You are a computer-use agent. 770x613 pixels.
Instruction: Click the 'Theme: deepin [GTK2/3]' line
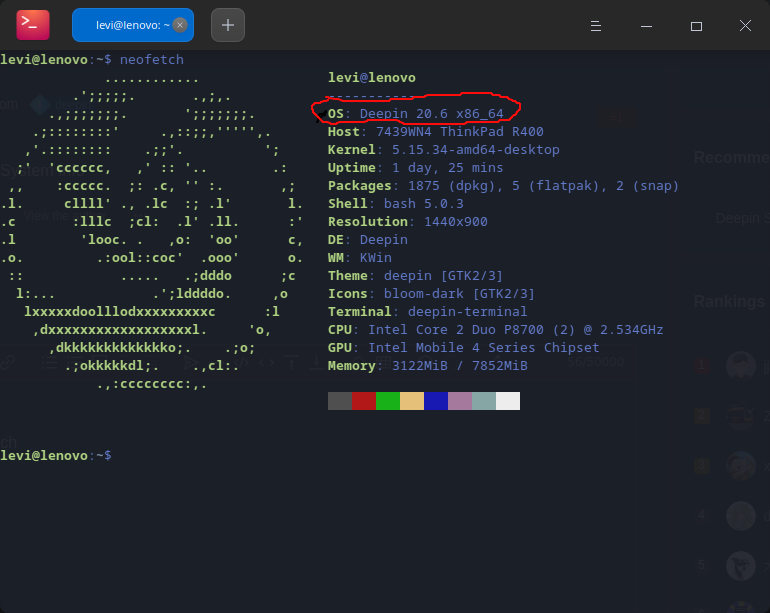[x=415, y=276]
